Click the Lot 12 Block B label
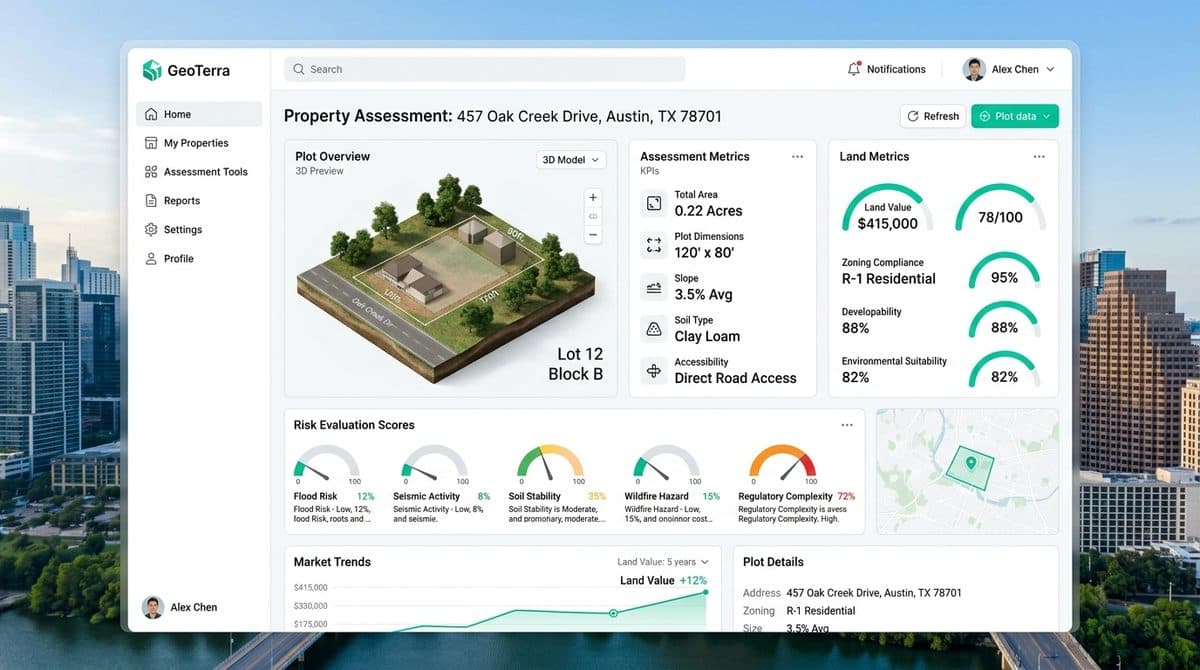 point(575,364)
